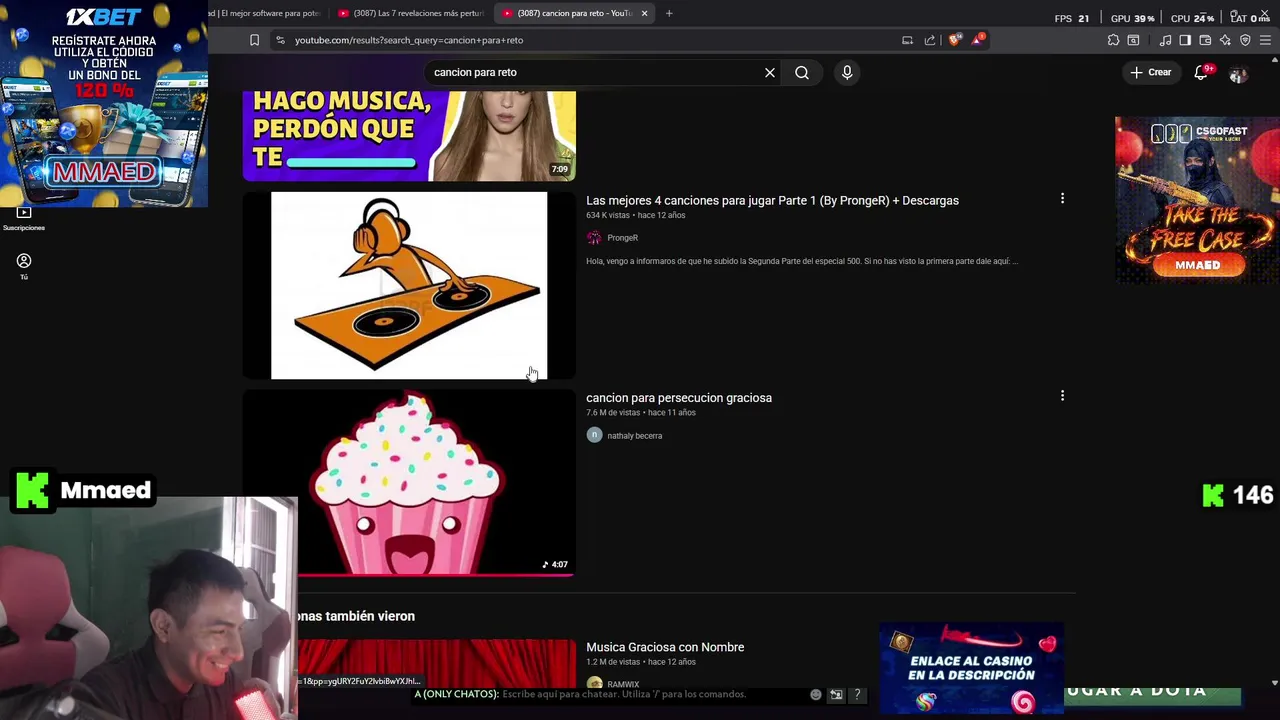Click nathaly becerra channel avatar
This screenshot has width=1280, height=720.
594,435
